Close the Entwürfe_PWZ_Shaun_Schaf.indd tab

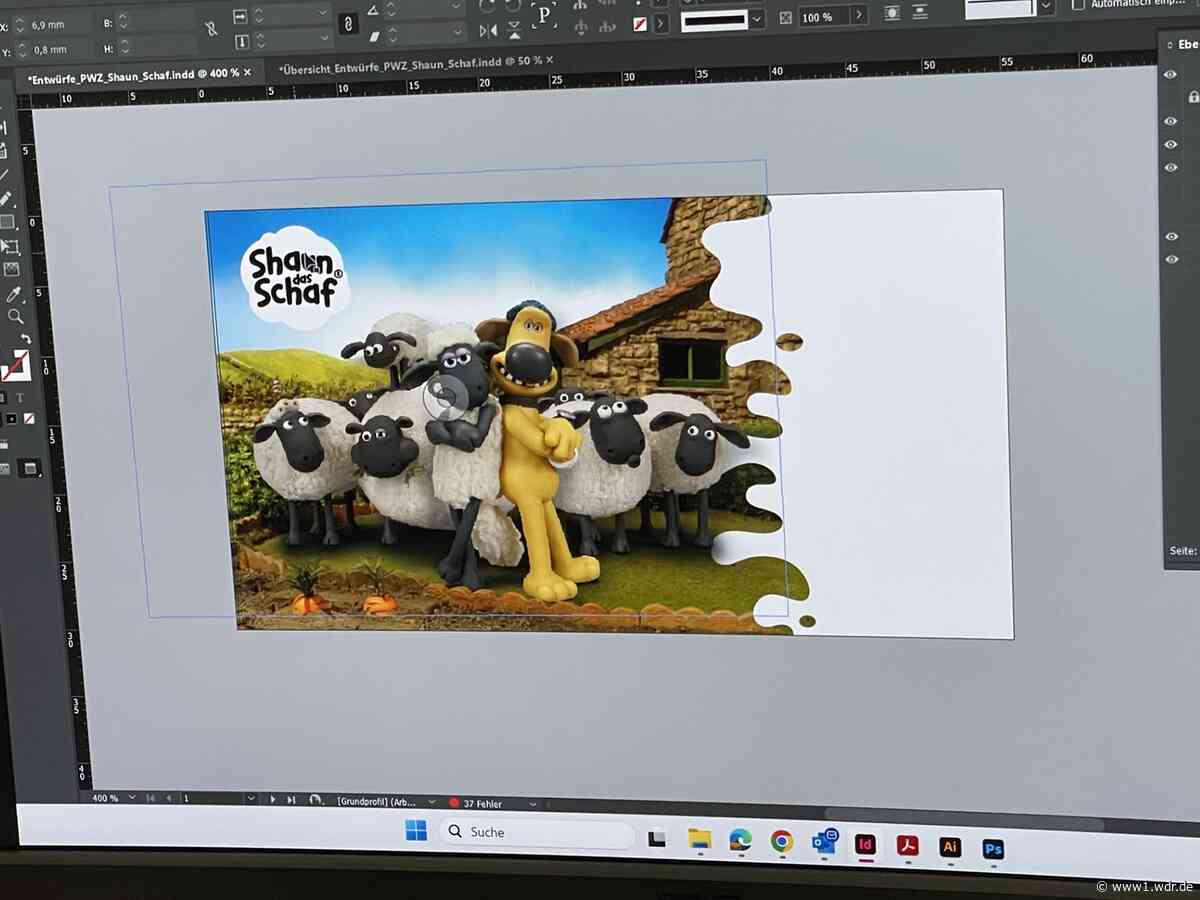click(x=248, y=72)
